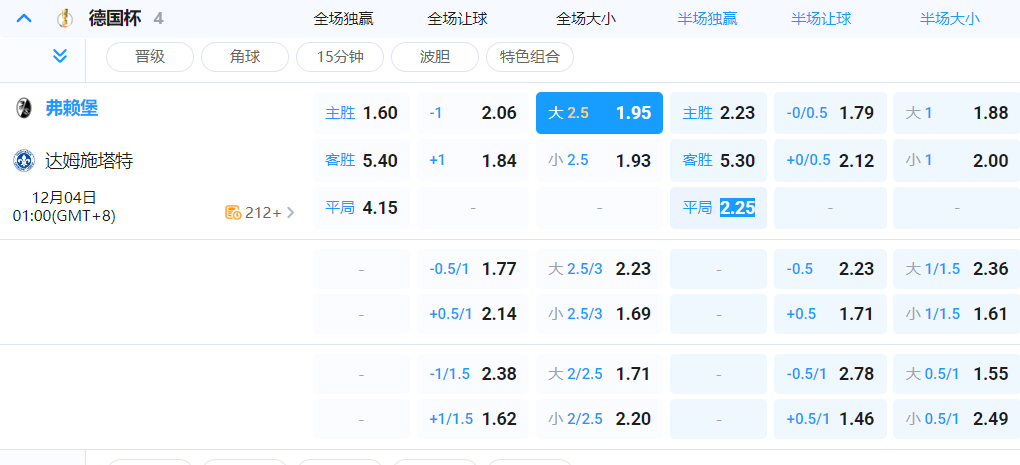Collapse the 德国杯 league section chevron
The height and width of the screenshot is (465, 1020).
(x=24, y=18)
